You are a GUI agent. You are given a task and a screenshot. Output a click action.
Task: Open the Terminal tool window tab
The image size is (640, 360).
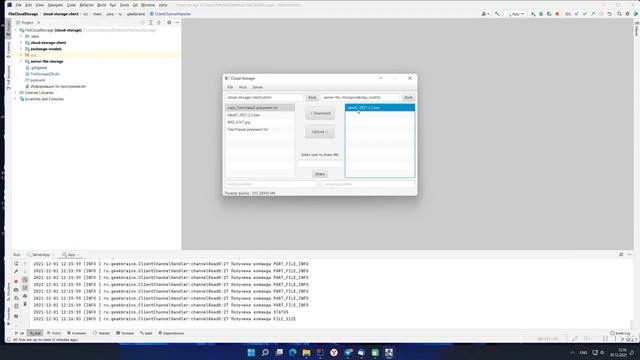click(x=125, y=333)
